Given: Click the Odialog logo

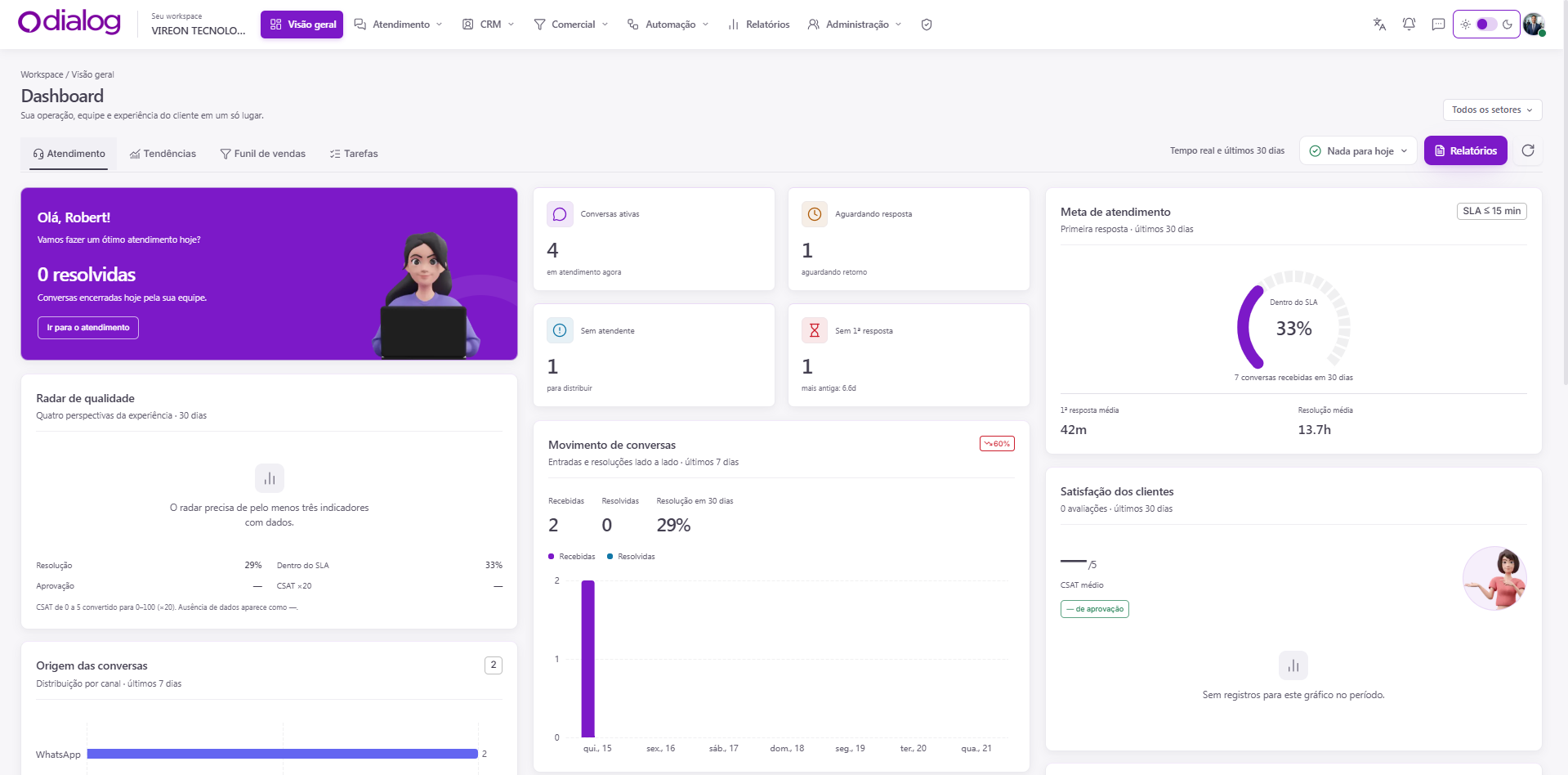Looking at the screenshot, I should click(x=69, y=23).
